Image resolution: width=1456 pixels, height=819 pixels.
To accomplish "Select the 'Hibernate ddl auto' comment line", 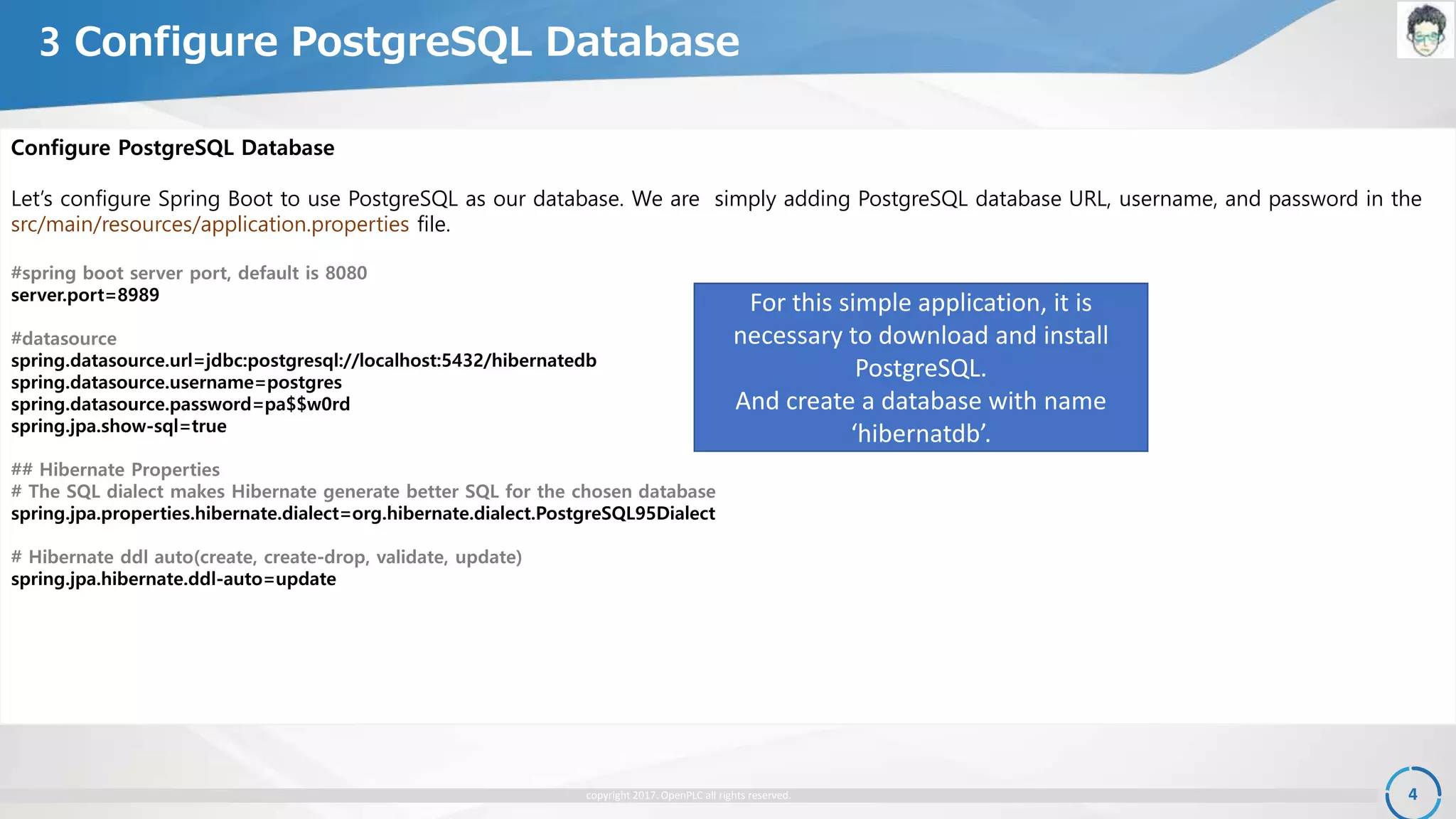I will click(x=267, y=557).
